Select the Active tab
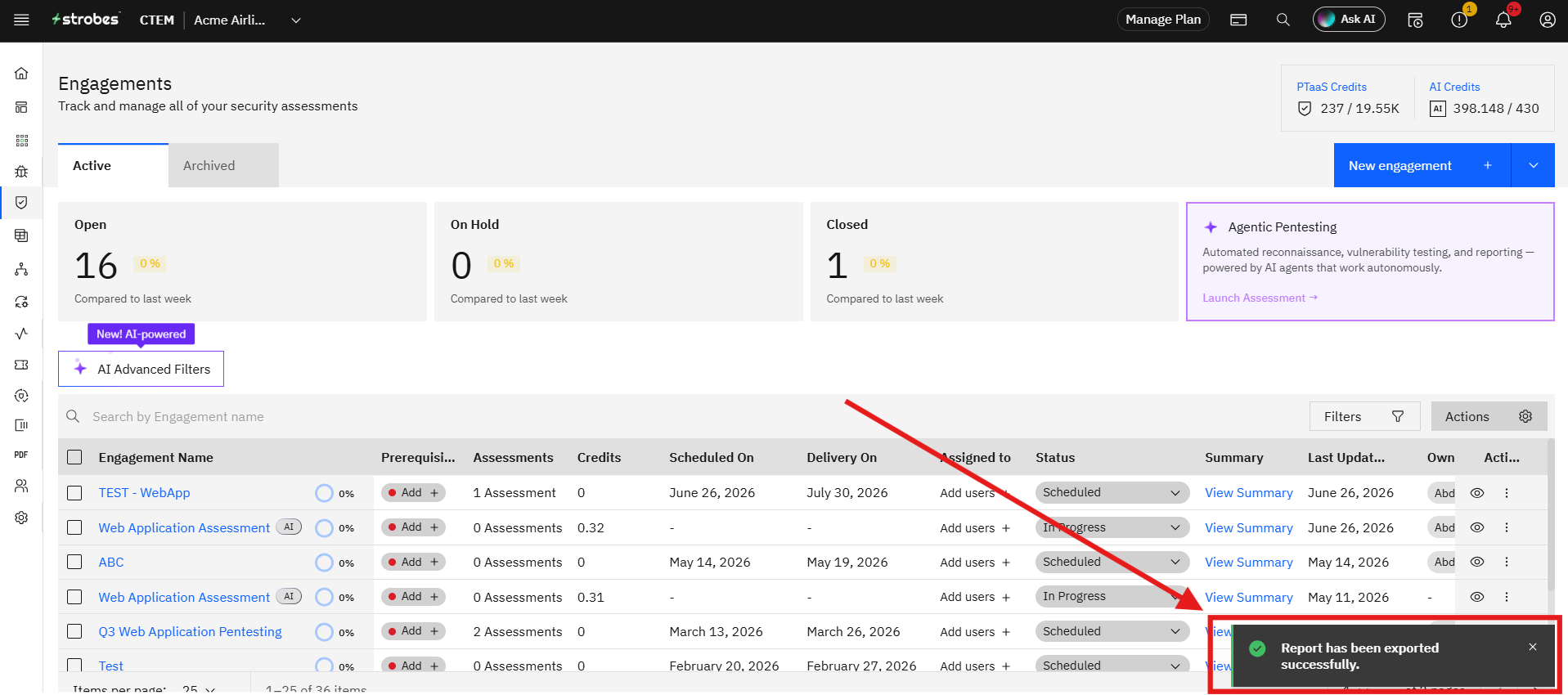This screenshot has width=1568, height=695. (113, 165)
